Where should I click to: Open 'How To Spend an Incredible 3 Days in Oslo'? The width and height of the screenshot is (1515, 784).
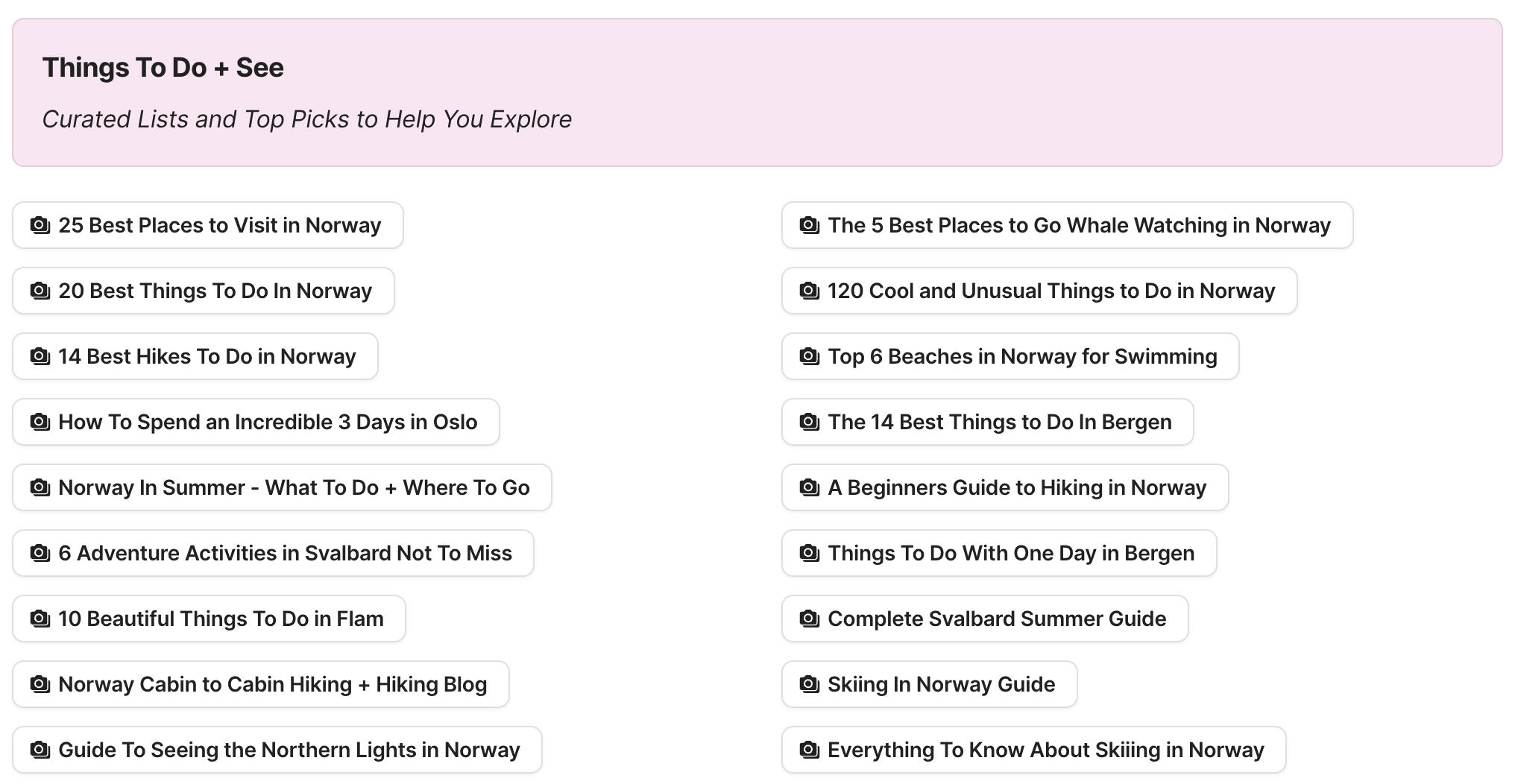tap(255, 422)
